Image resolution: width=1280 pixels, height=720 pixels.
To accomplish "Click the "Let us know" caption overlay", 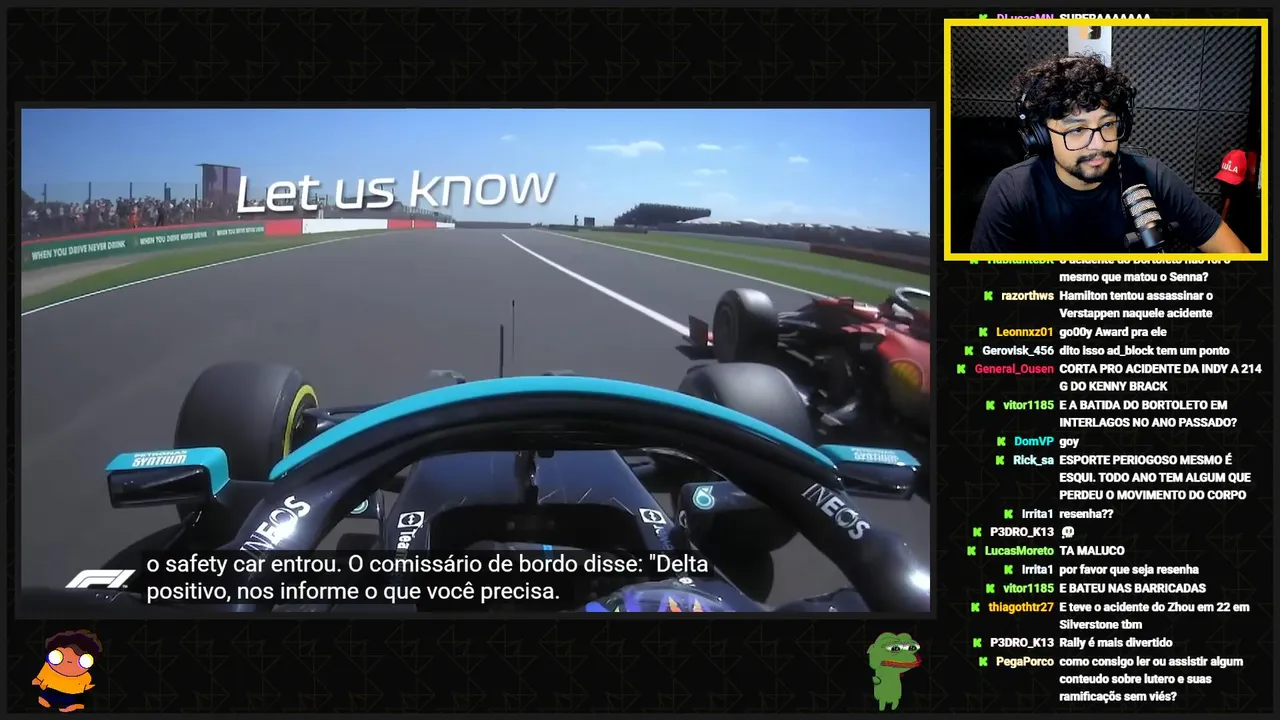I will 395,191.
